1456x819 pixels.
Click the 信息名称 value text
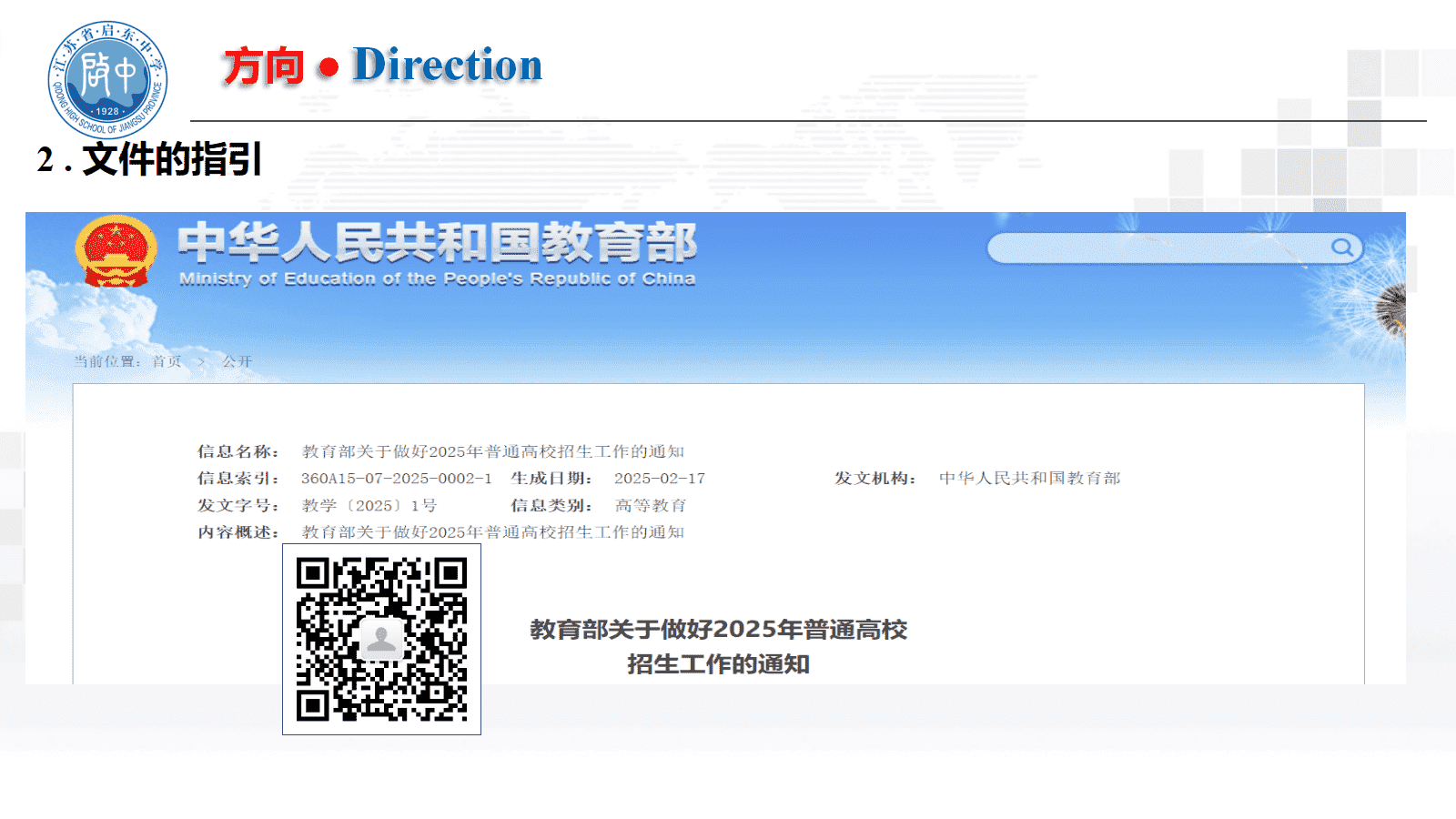click(x=493, y=451)
